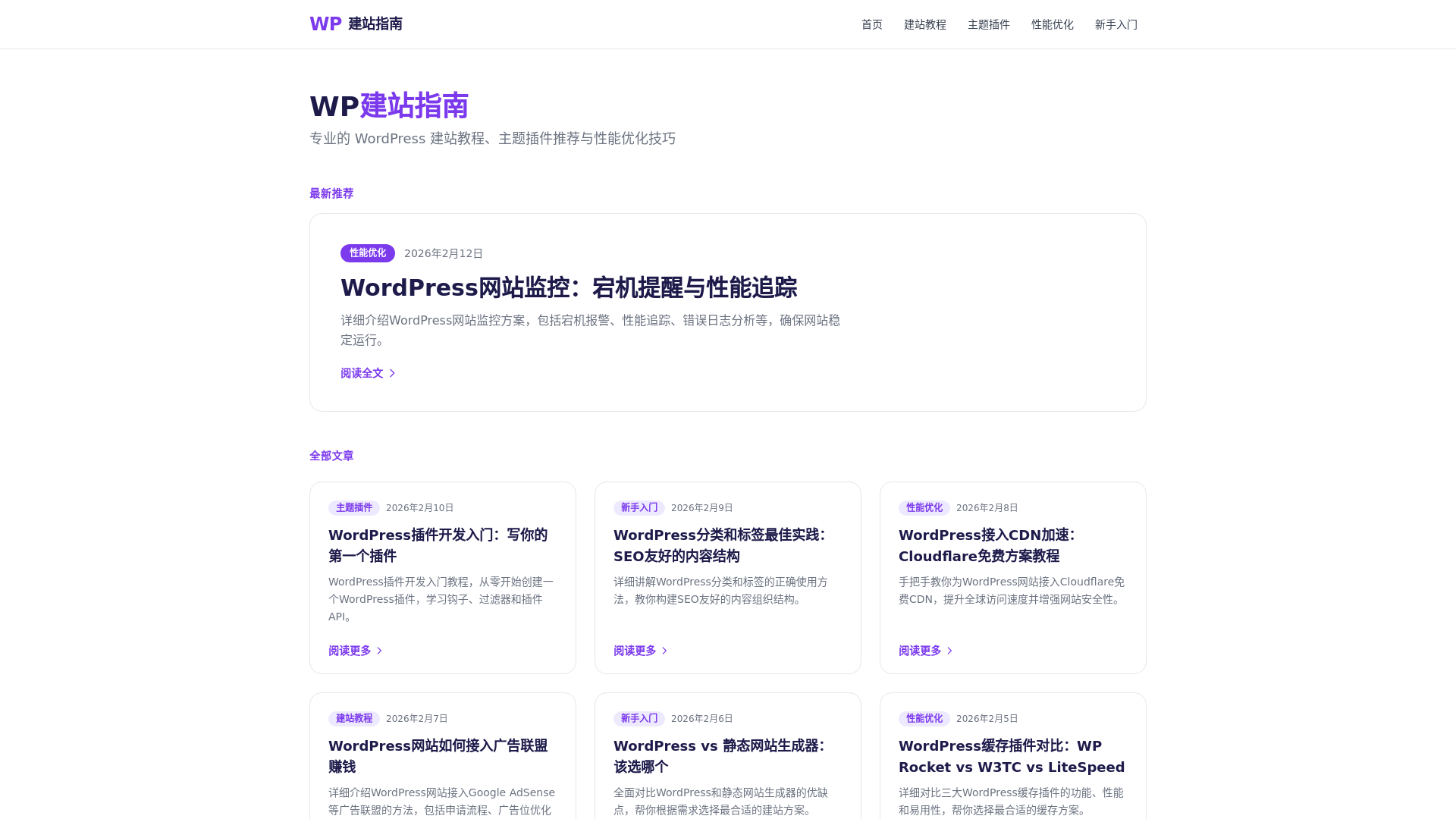Click the 性能优化 tag on the CDN acceleration card
The image size is (1456, 819).
coord(924,507)
